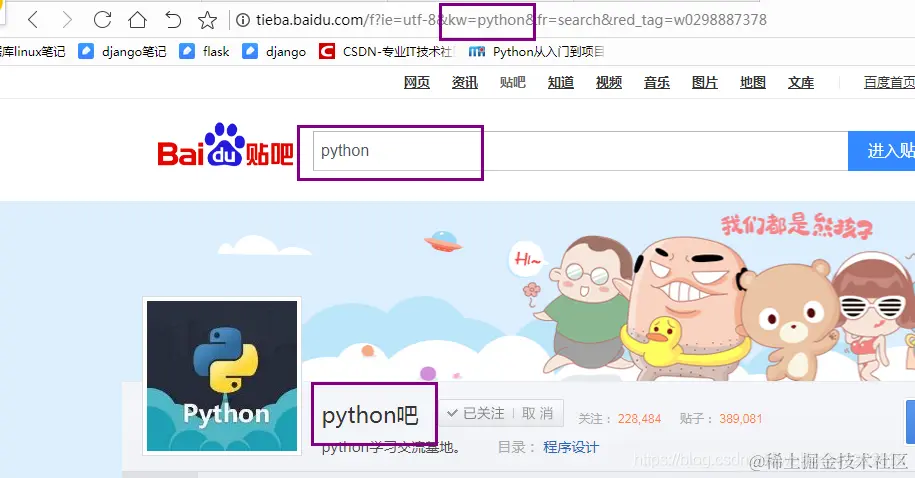Screen dimensions: 915x478
Task: Click the python吧 title
Action: coord(370,416)
